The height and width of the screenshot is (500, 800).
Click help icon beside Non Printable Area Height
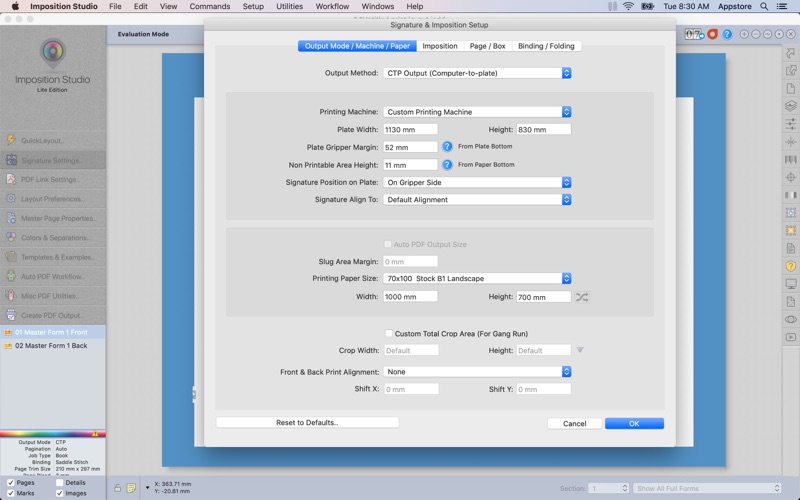click(447, 165)
